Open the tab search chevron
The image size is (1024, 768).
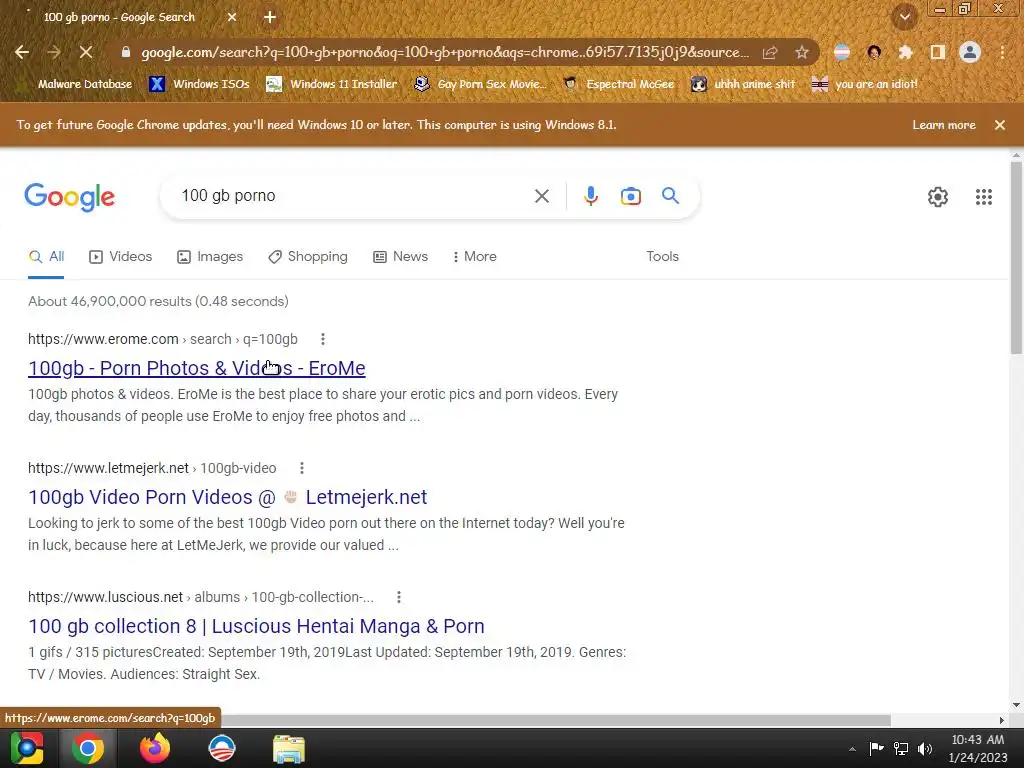(905, 17)
